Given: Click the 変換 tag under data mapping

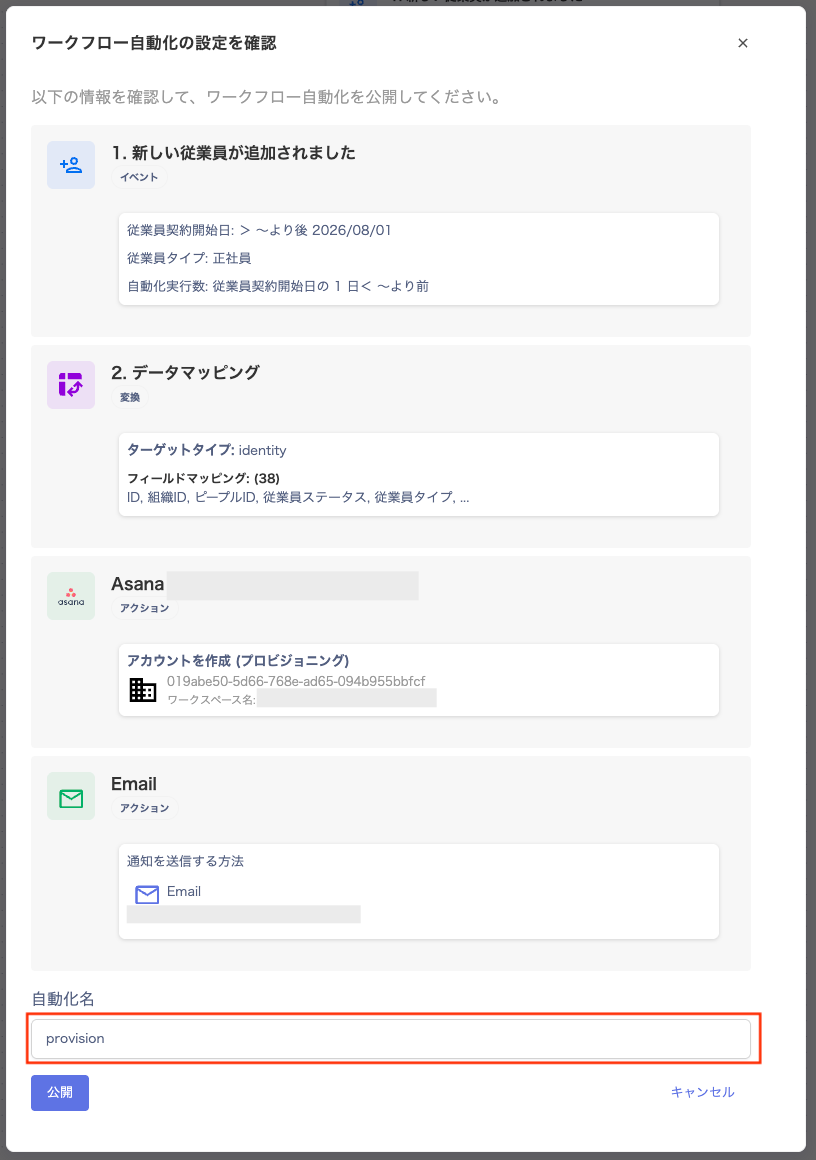Looking at the screenshot, I should 130,397.
